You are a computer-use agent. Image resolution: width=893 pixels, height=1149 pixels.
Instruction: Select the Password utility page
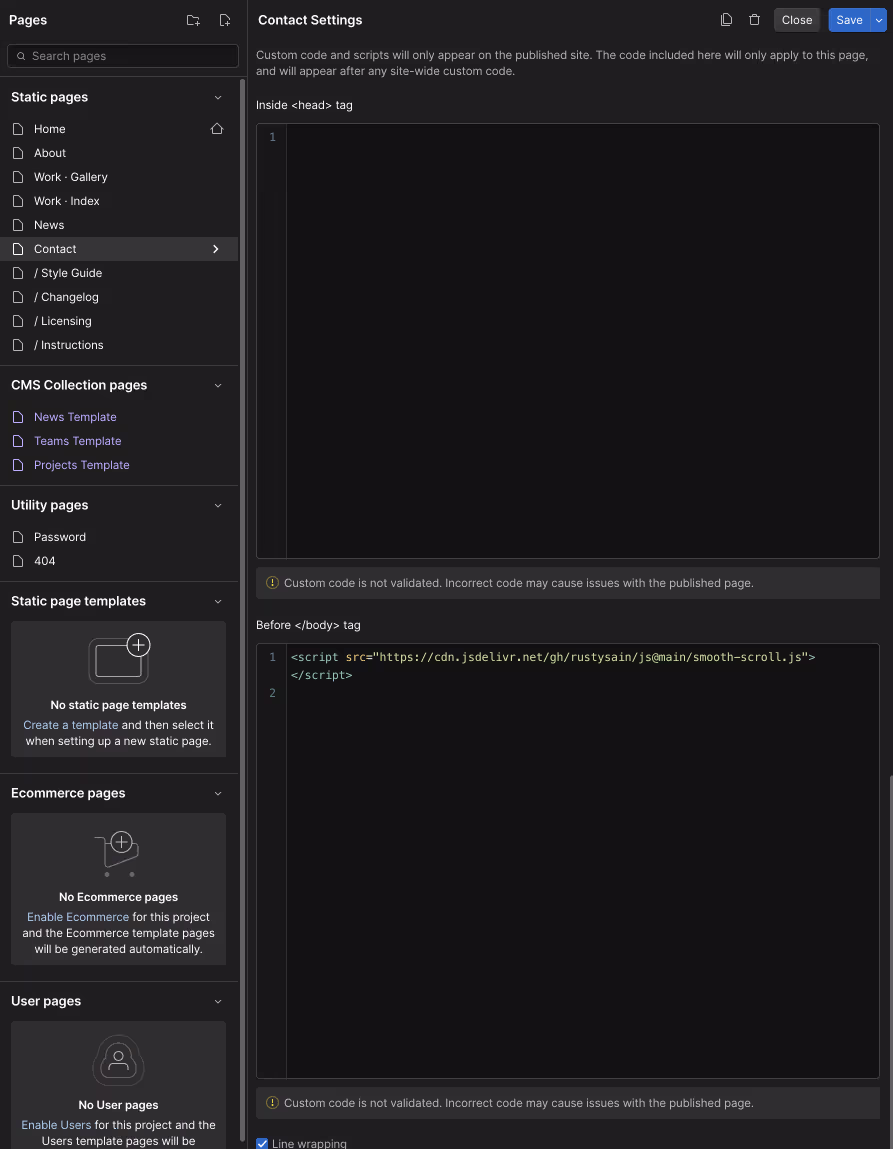119,537
